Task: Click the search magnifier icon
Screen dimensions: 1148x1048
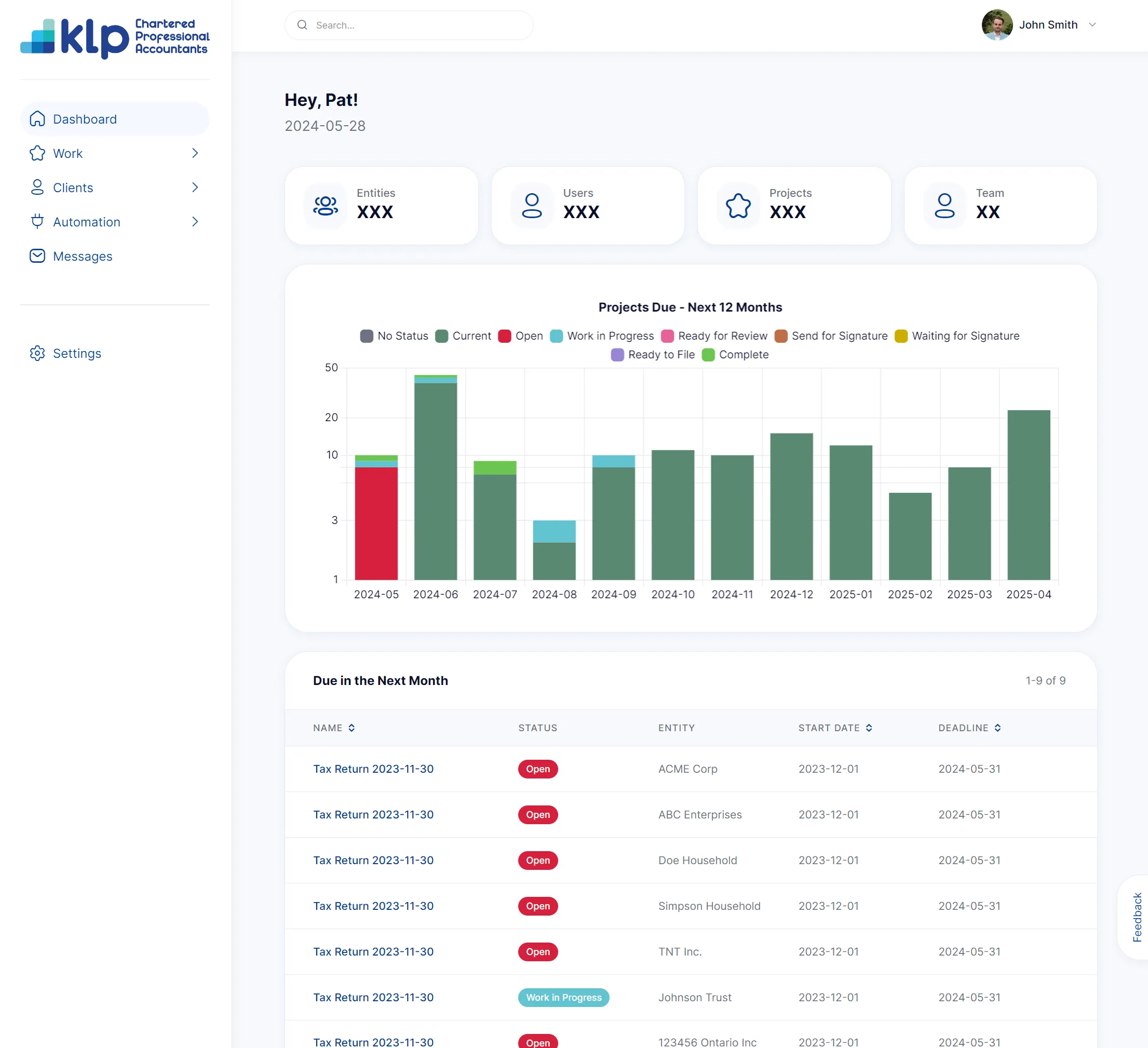Action: (302, 25)
